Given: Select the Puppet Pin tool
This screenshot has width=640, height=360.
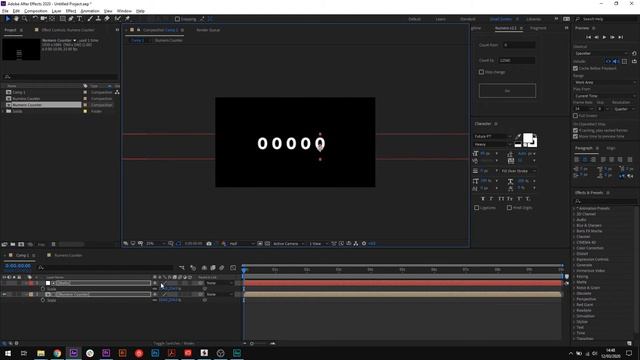Looking at the screenshot, I should tap(127, 19).
